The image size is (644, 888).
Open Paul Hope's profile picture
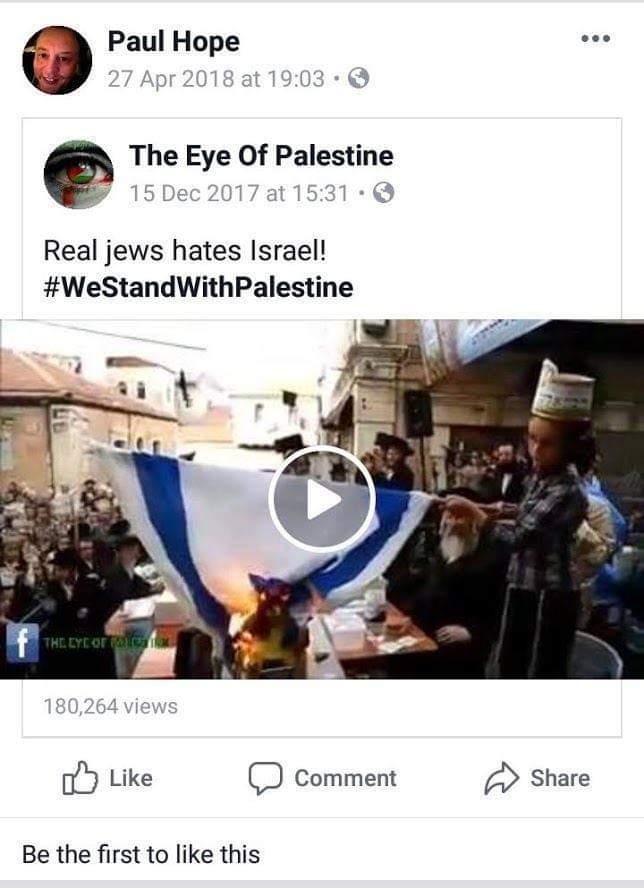click(x=57, y=60)
